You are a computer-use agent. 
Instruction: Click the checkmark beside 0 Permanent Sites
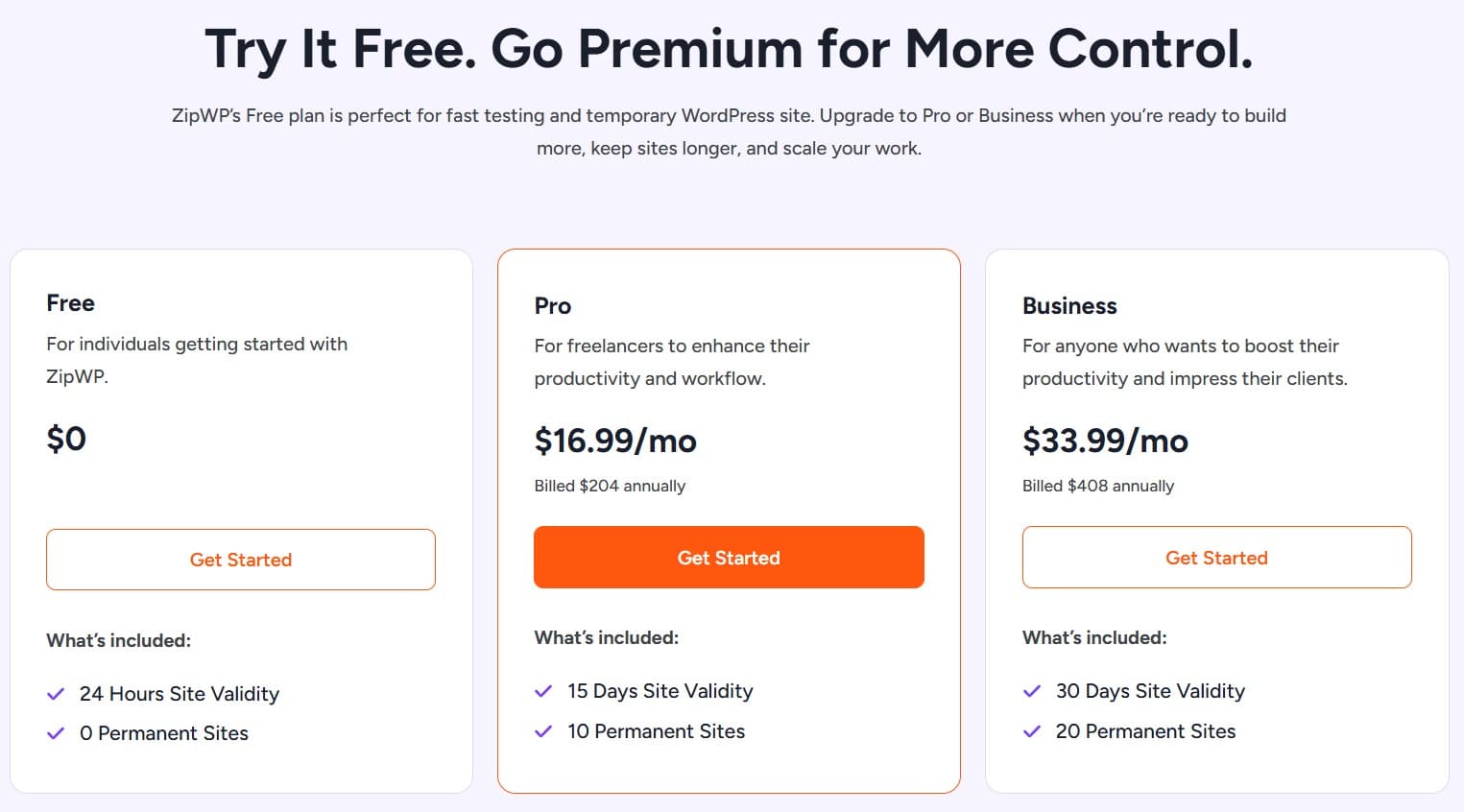(56, 733)
